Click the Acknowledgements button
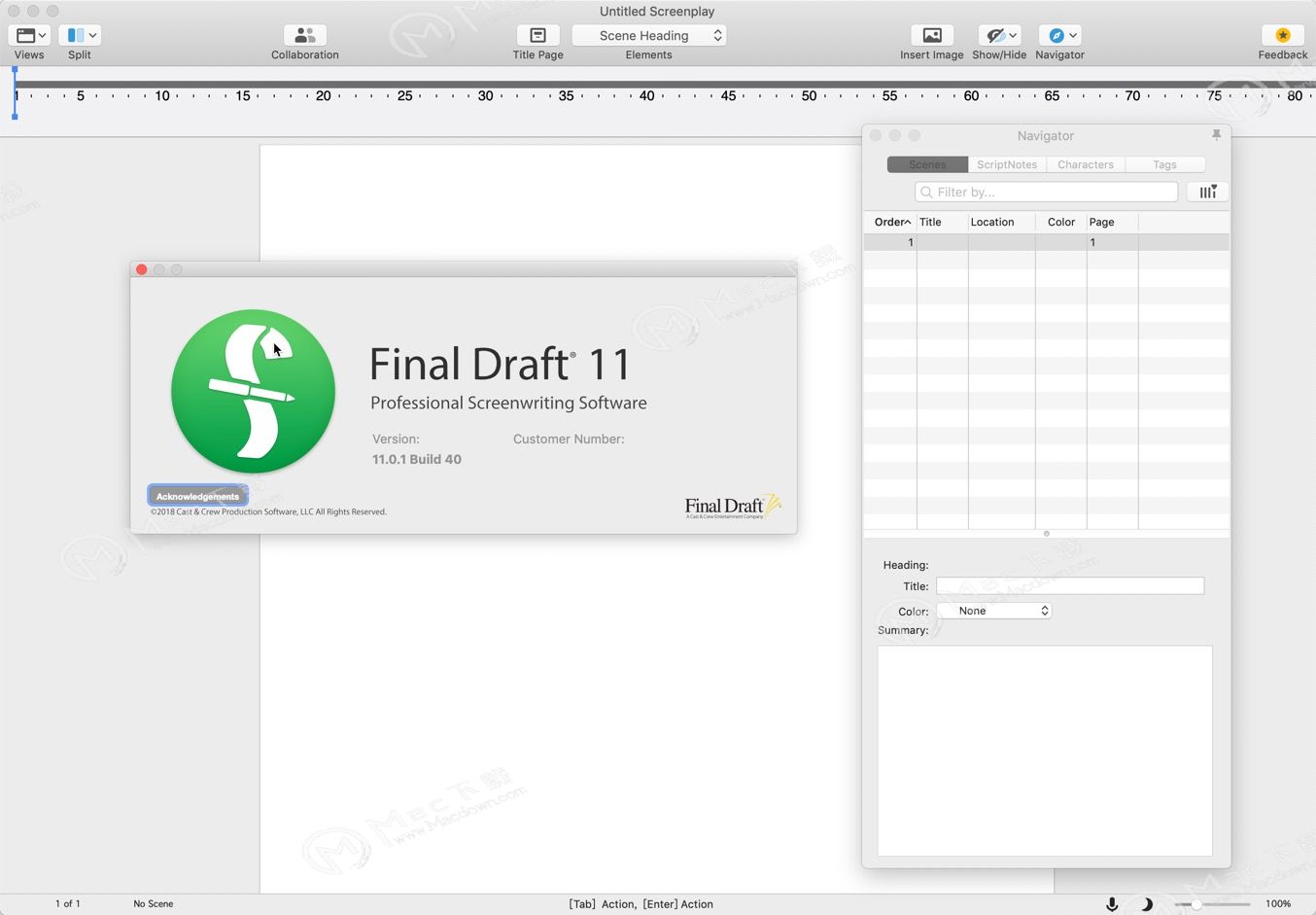The width and height of the screenshot is (1316, 915). (x=197, y=496)
